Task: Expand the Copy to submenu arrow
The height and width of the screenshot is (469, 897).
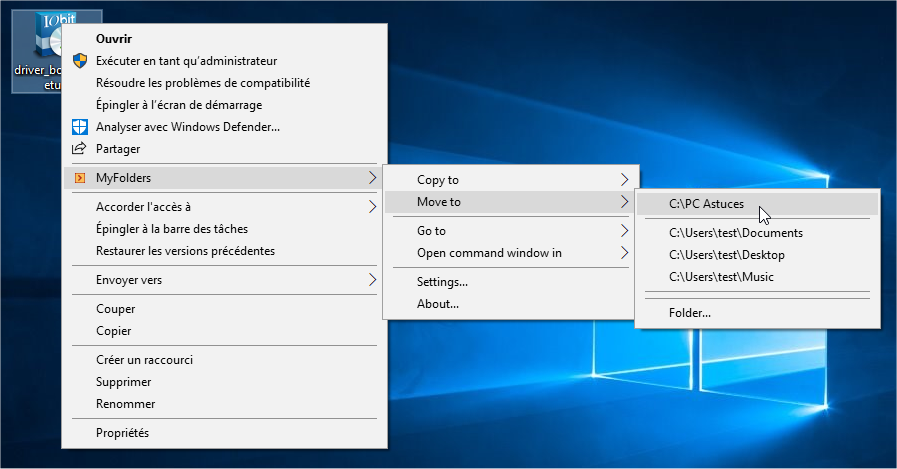Action: (625, 180)
